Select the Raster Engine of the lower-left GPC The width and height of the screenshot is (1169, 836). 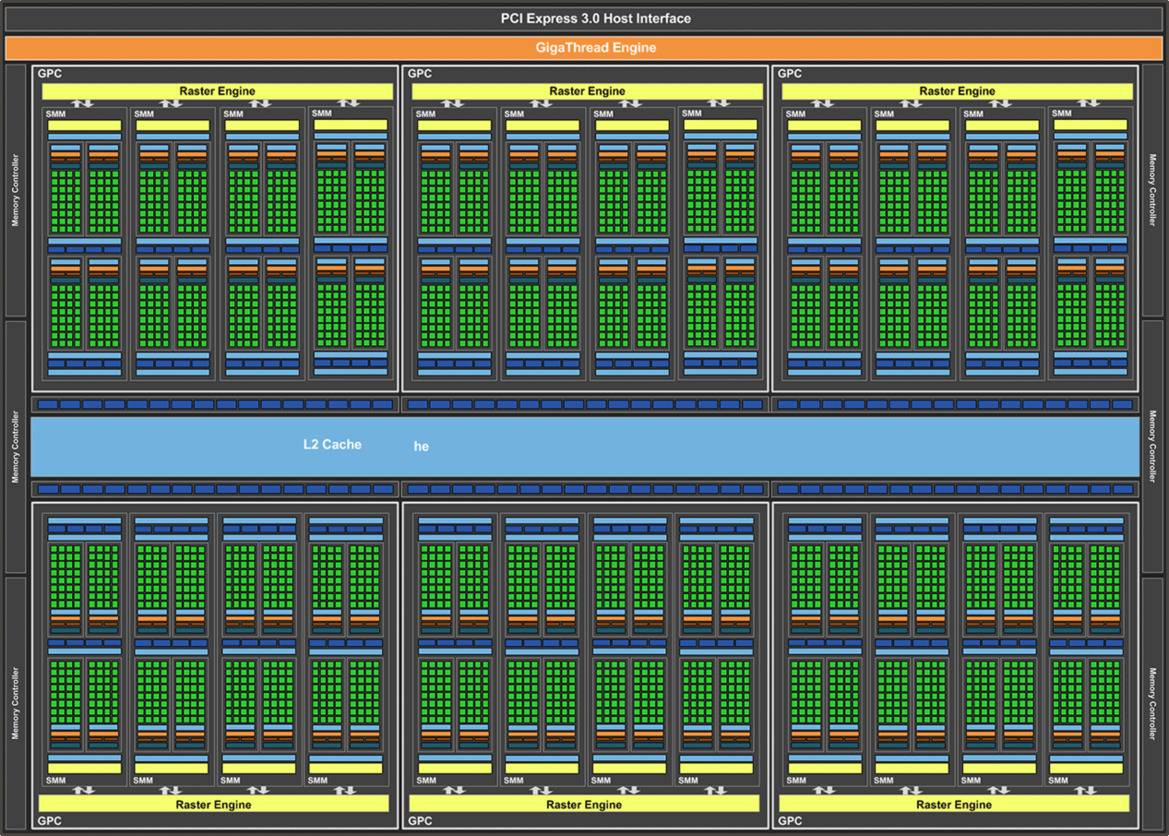coord(213,804)
